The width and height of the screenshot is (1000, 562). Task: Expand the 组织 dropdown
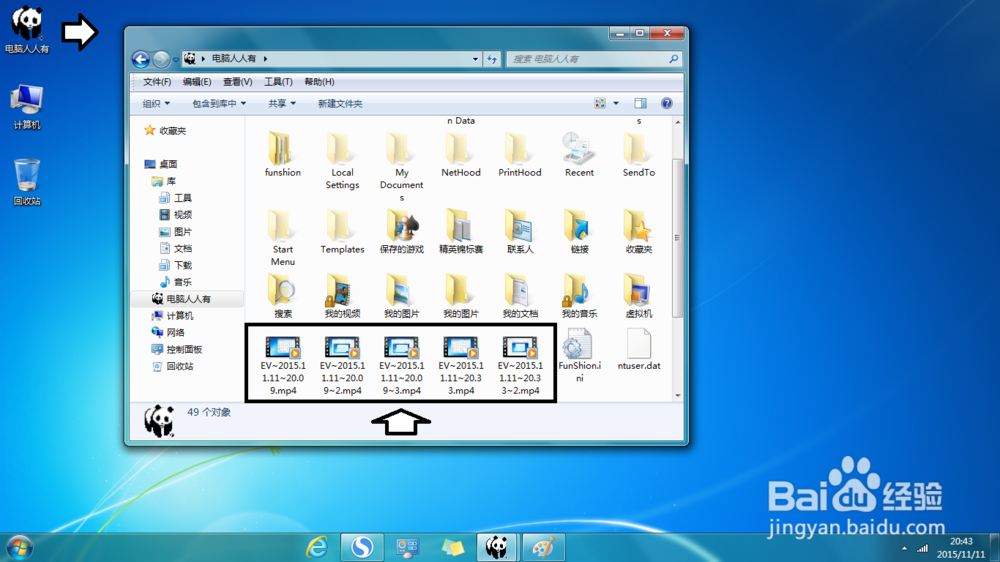(x=156, y=103)
